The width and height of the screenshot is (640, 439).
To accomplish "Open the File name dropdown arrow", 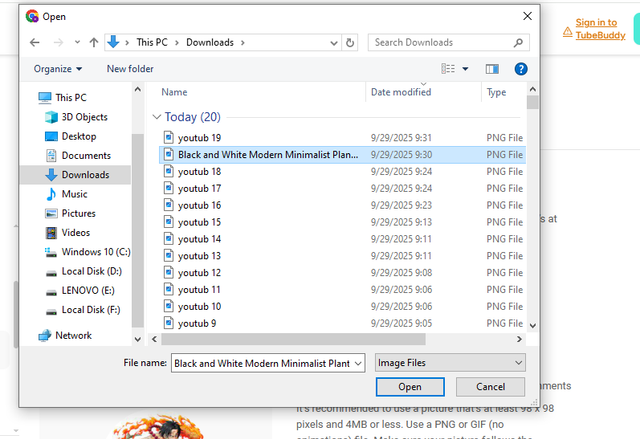I will point(358,363).
